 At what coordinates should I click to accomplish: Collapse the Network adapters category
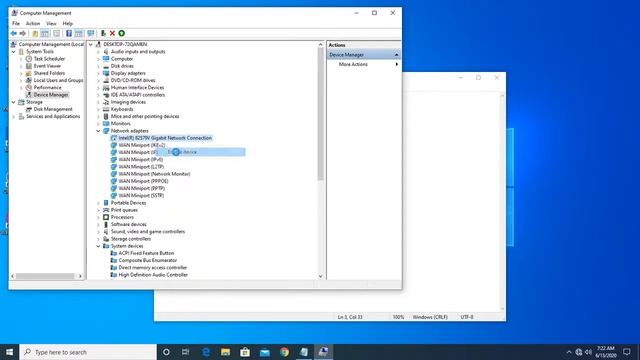(x=98, y=131)
